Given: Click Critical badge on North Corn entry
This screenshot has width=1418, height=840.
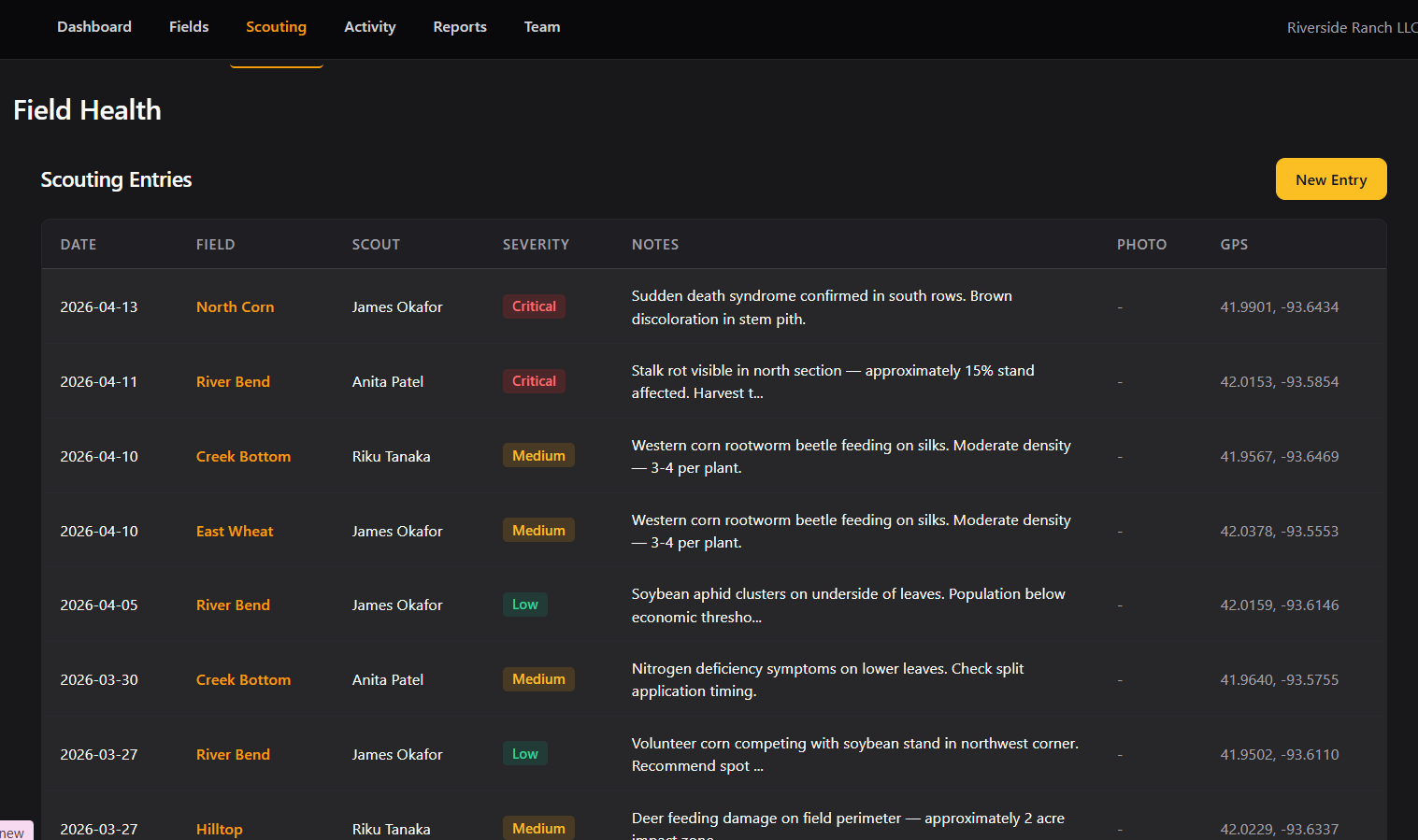Looking at the screenshot, I should 534,306.
